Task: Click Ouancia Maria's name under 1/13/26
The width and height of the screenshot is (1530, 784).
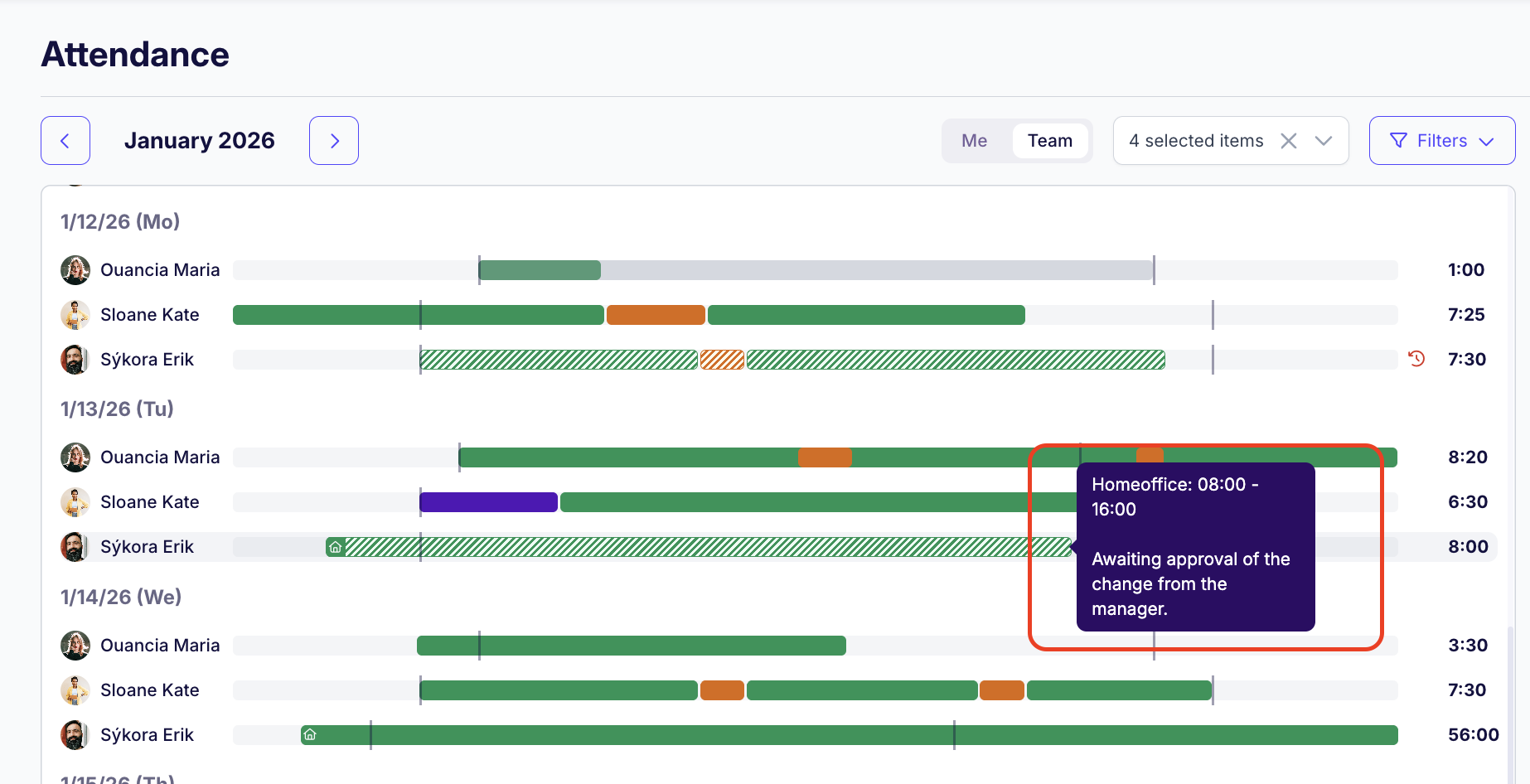Action: coord(160,457)
